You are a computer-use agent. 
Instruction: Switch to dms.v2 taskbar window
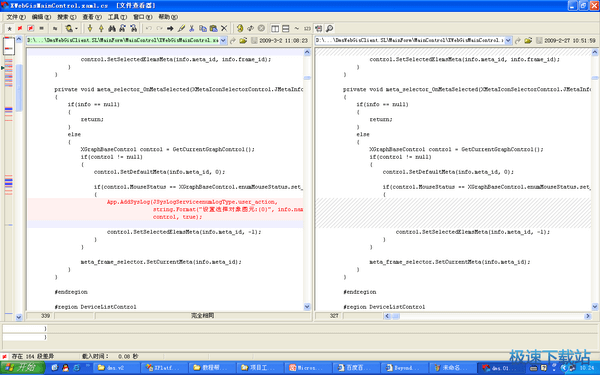pos(117,368)
